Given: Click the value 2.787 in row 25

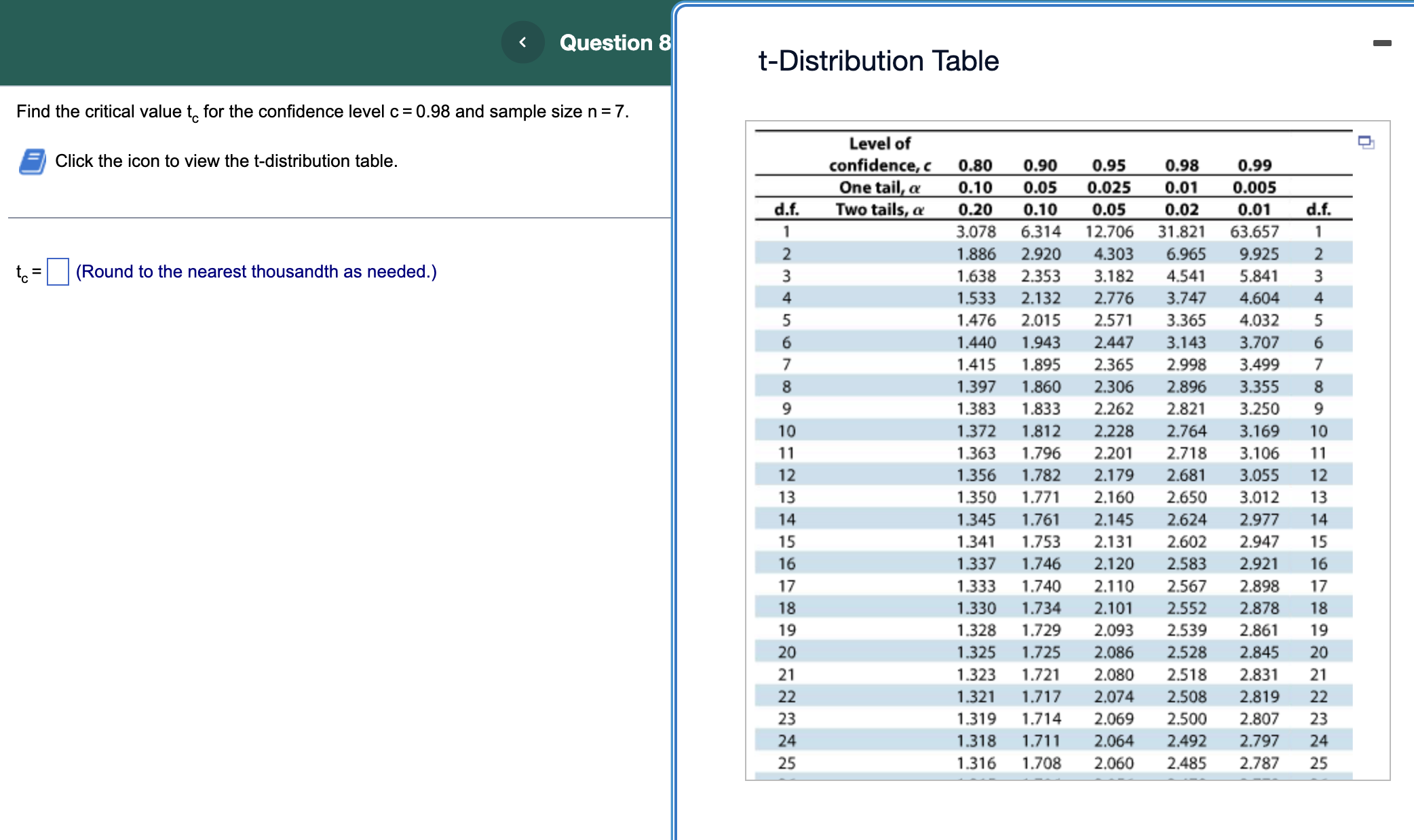Looking at the screenshot, I should (1258, 763).
